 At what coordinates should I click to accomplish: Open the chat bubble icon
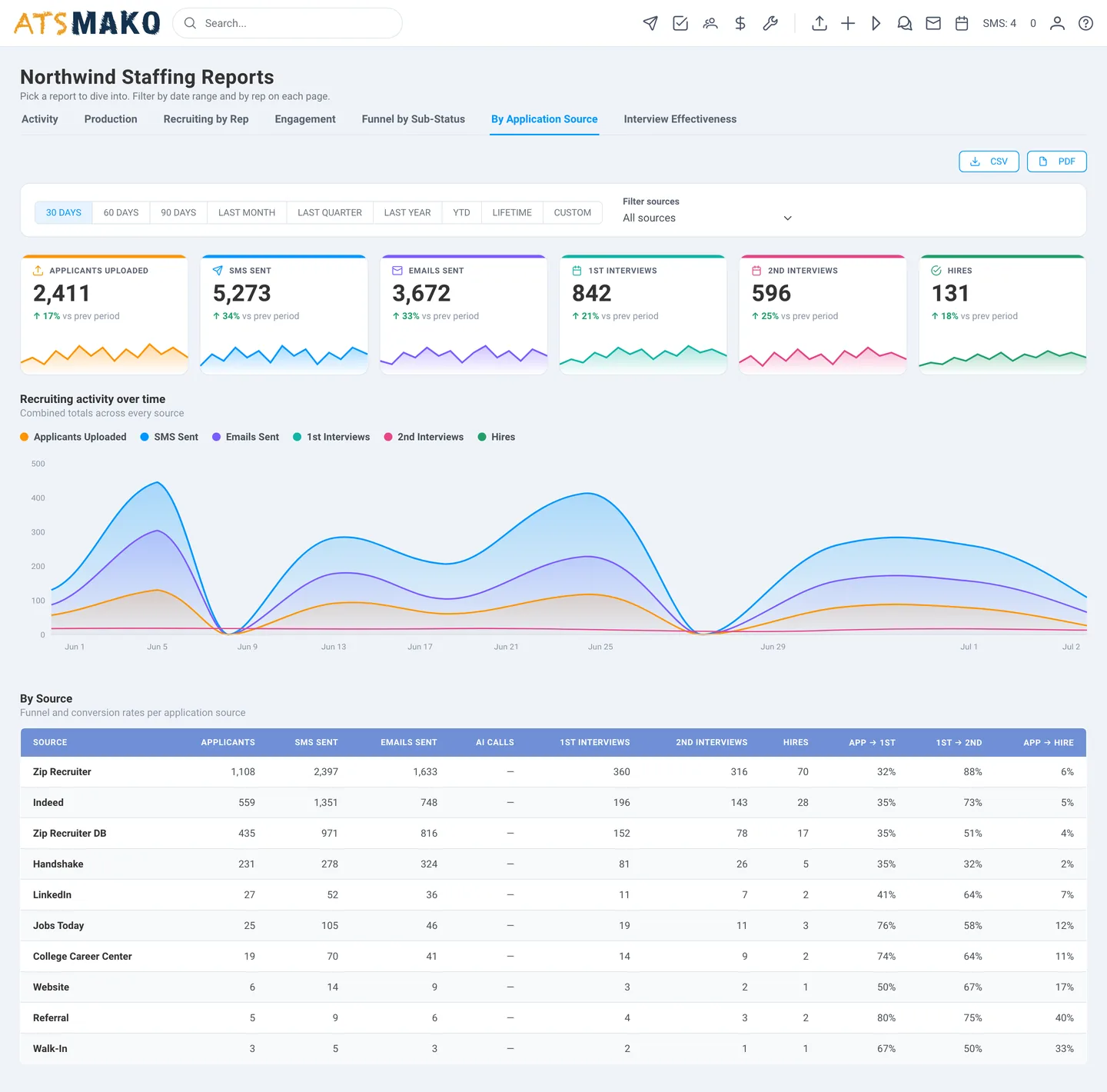[905, 23]
